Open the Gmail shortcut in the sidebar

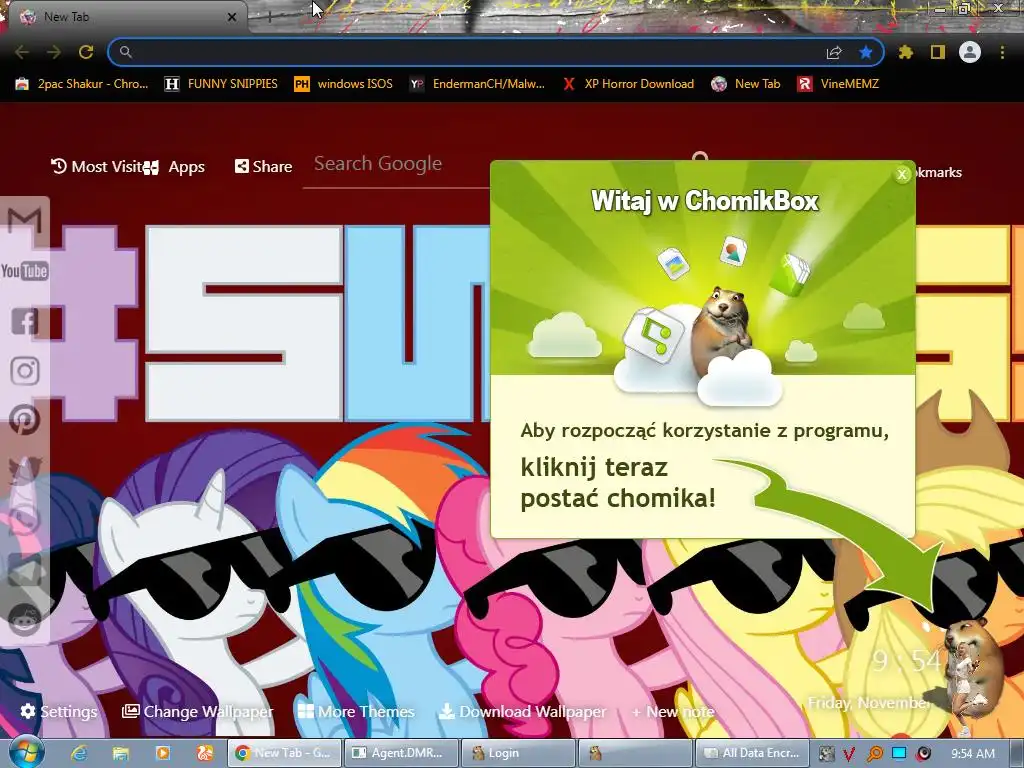click(25, 221)
